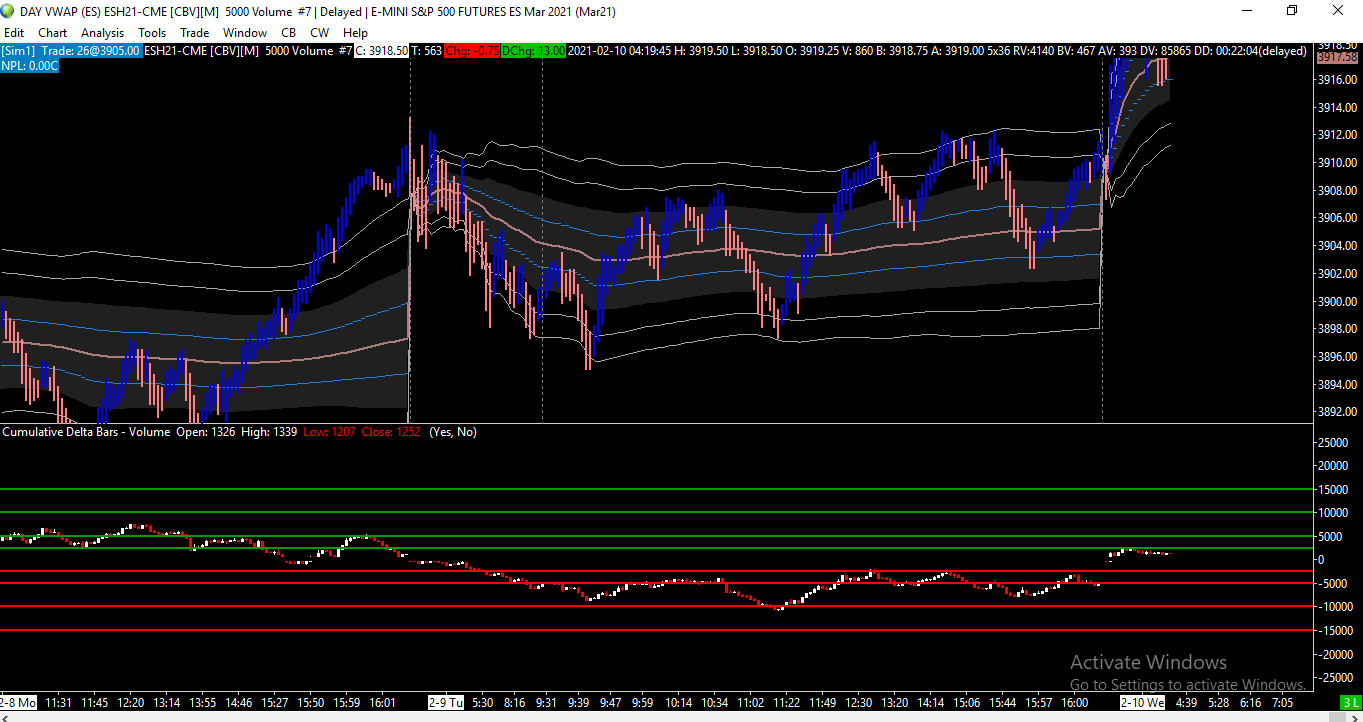The image size is (1363, 722).
Task: Click the green 3 L indicator box
Action: tap(1351, 703)
